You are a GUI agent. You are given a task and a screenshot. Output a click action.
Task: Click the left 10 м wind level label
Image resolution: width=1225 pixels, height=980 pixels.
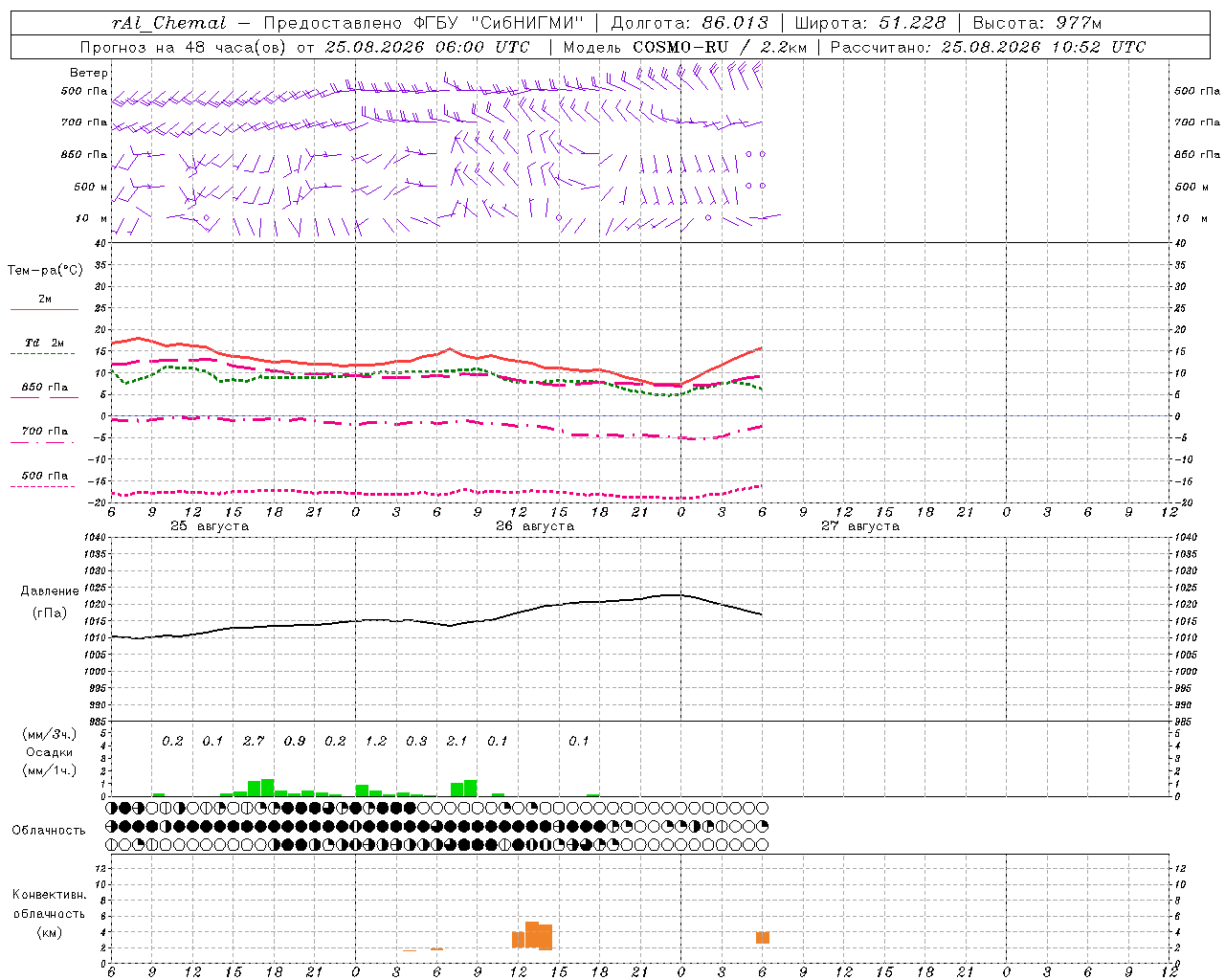pyautogui.click(x=91, y=218)
